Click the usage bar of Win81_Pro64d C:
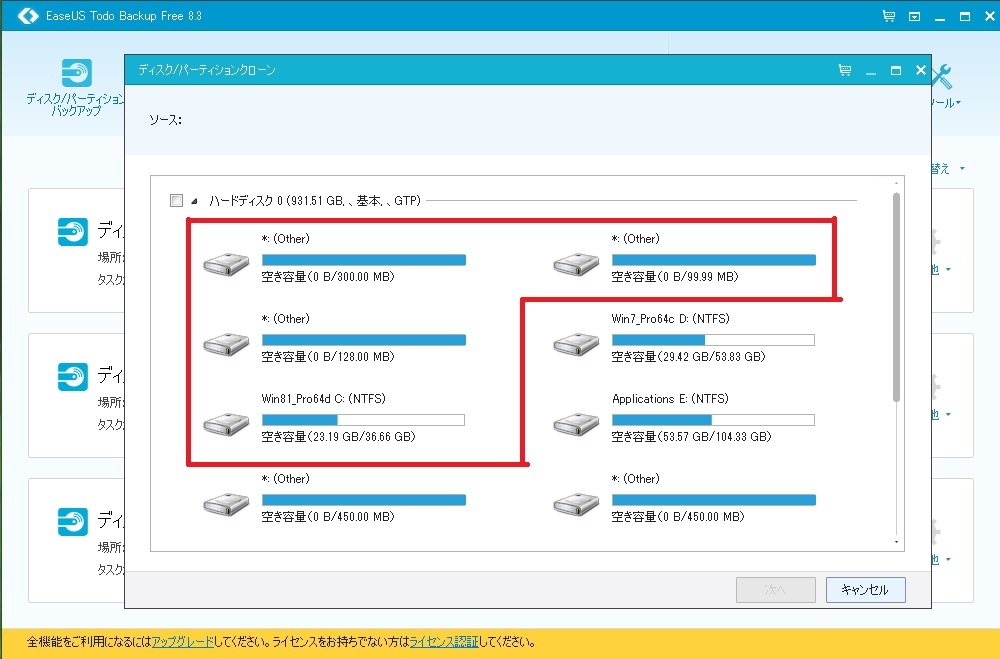The width and height of the screenshot is (1000, 659). coord(364,420)
